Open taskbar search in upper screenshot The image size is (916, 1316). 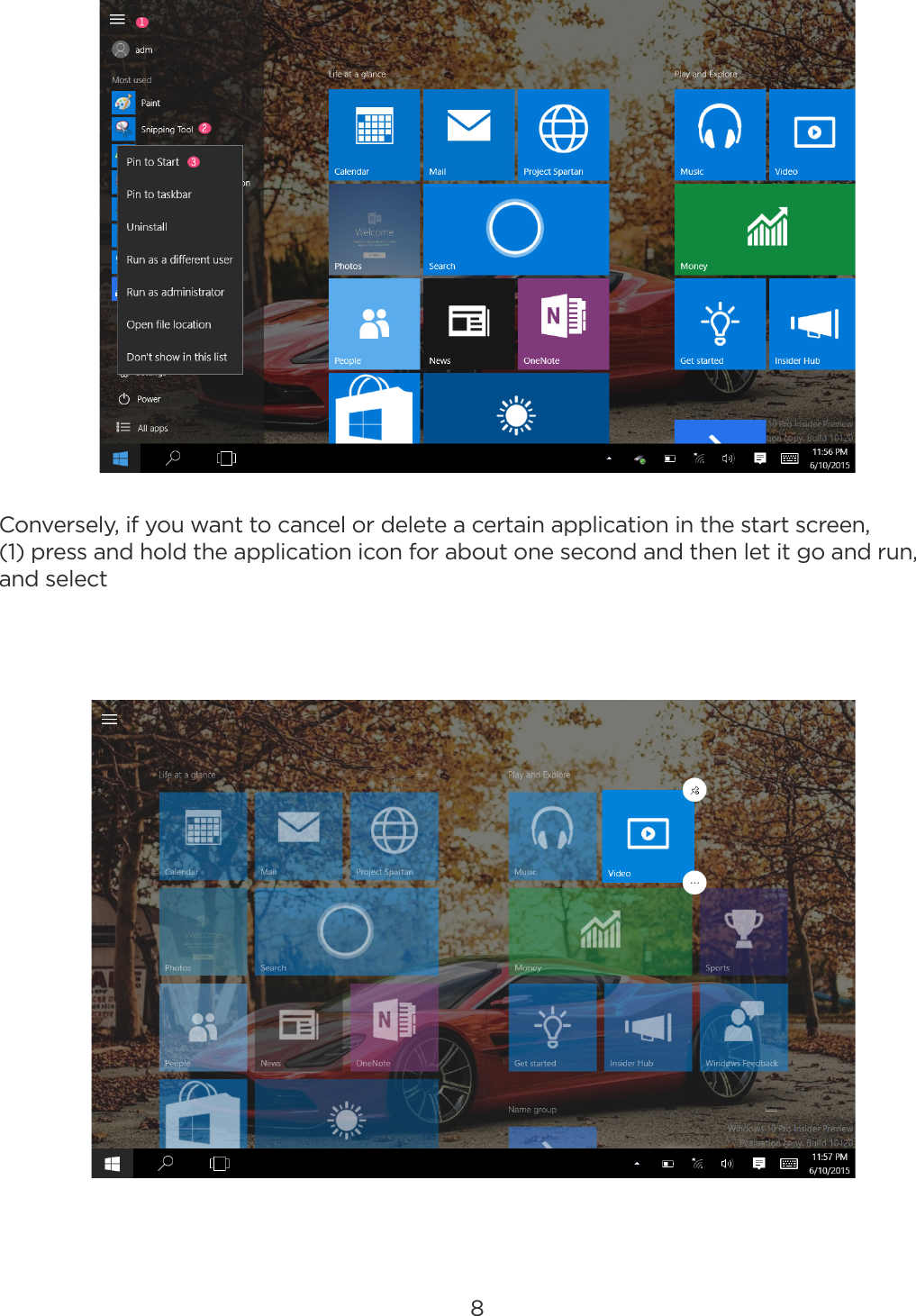173,458
